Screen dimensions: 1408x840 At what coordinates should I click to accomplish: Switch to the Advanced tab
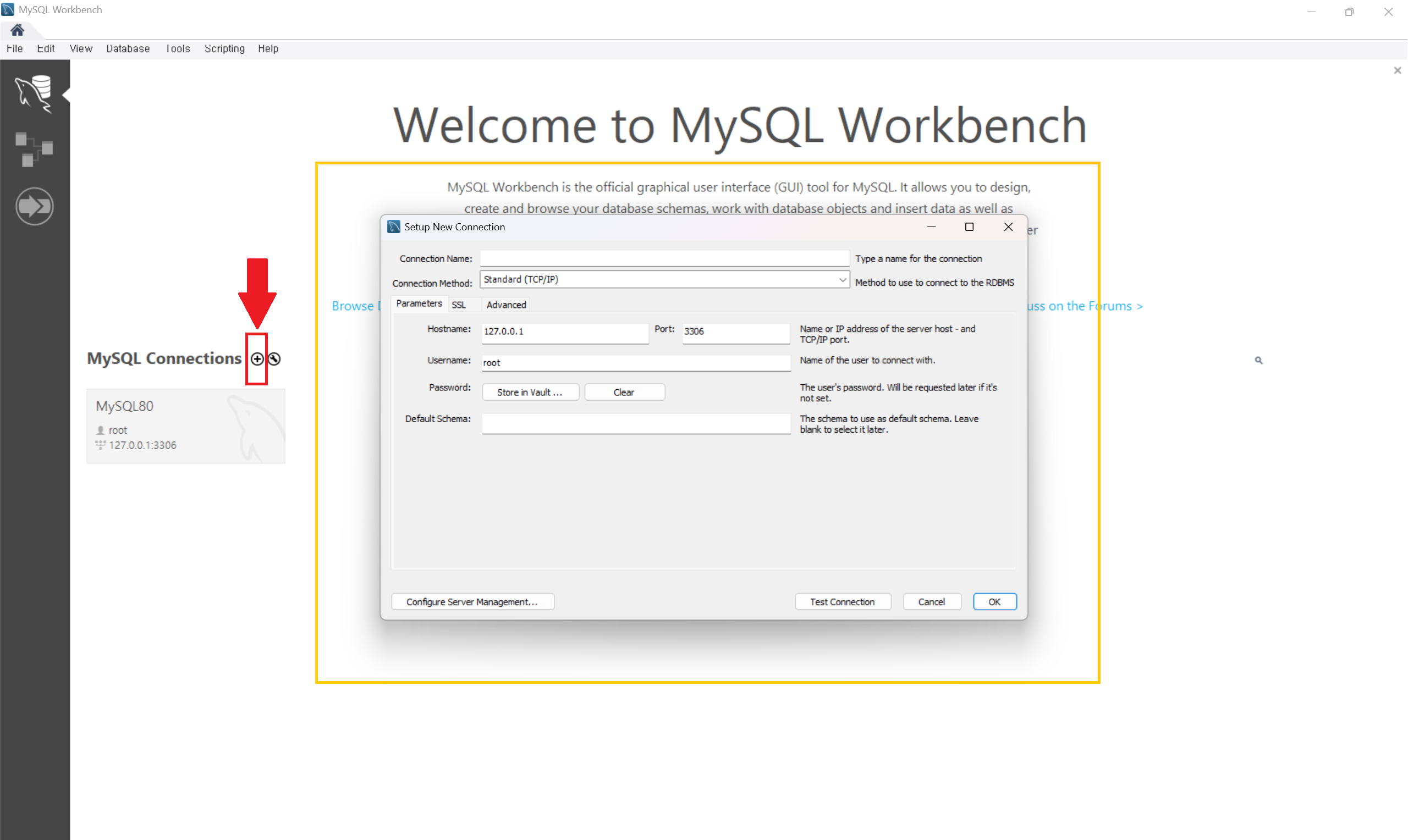[x=505, y=305]
